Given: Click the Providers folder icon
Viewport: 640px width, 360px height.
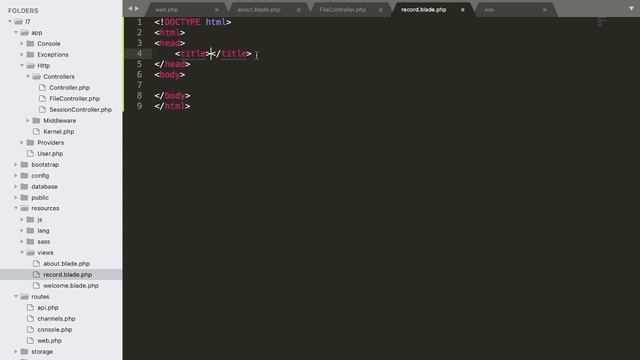Looking at the screenshot, I should tap(30, 142).
